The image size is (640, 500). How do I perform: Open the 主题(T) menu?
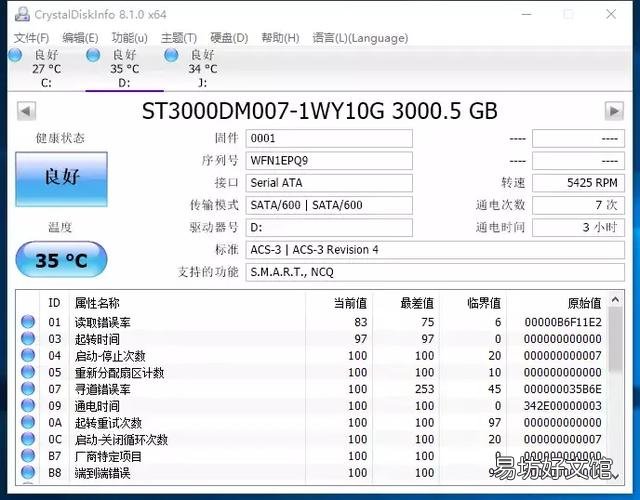(x=179, y=38)
